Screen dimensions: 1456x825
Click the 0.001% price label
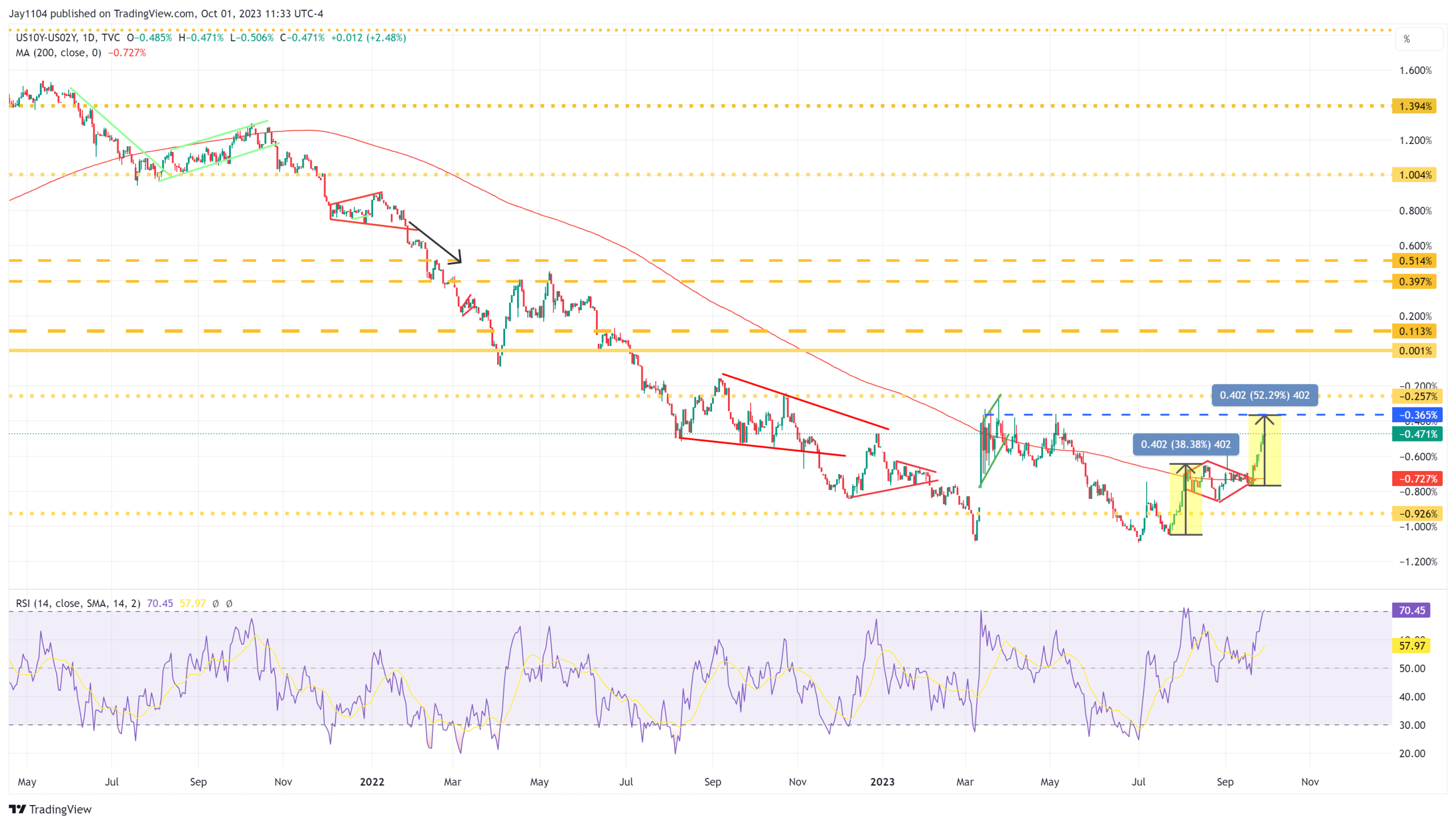pyautogui.click(x=1414, y=350)
